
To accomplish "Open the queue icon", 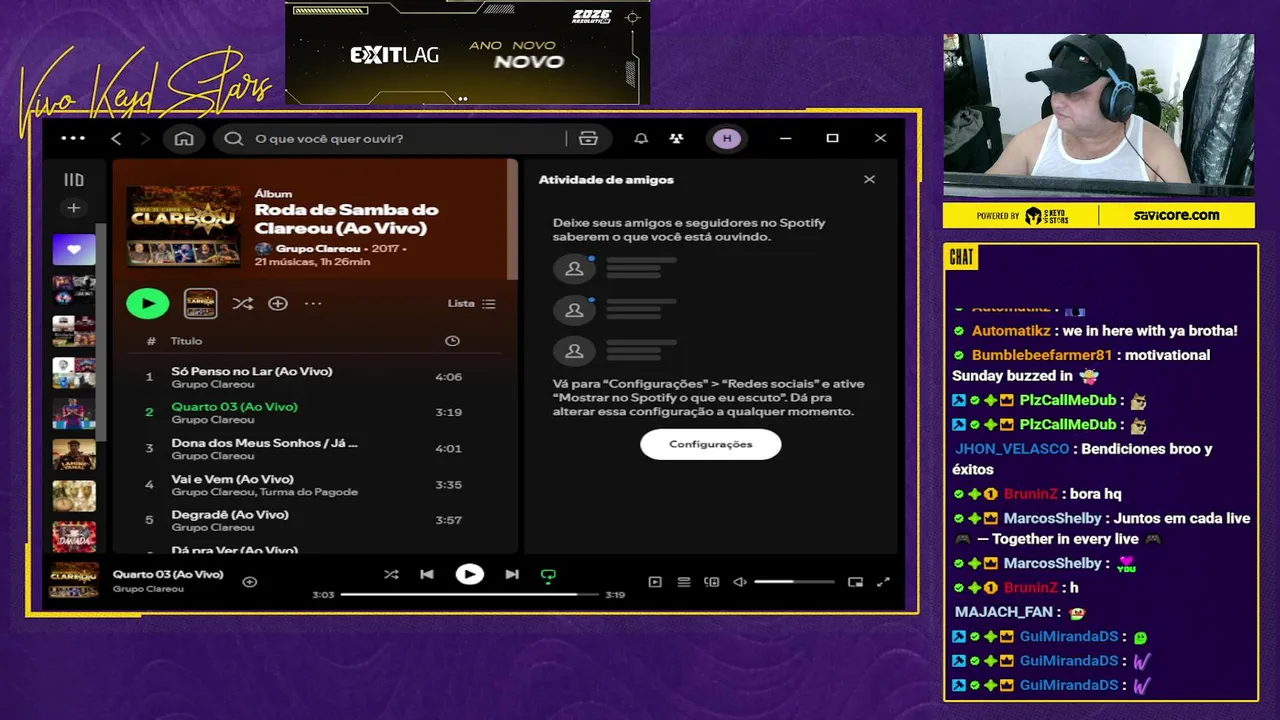I will [x=684, y=582].
